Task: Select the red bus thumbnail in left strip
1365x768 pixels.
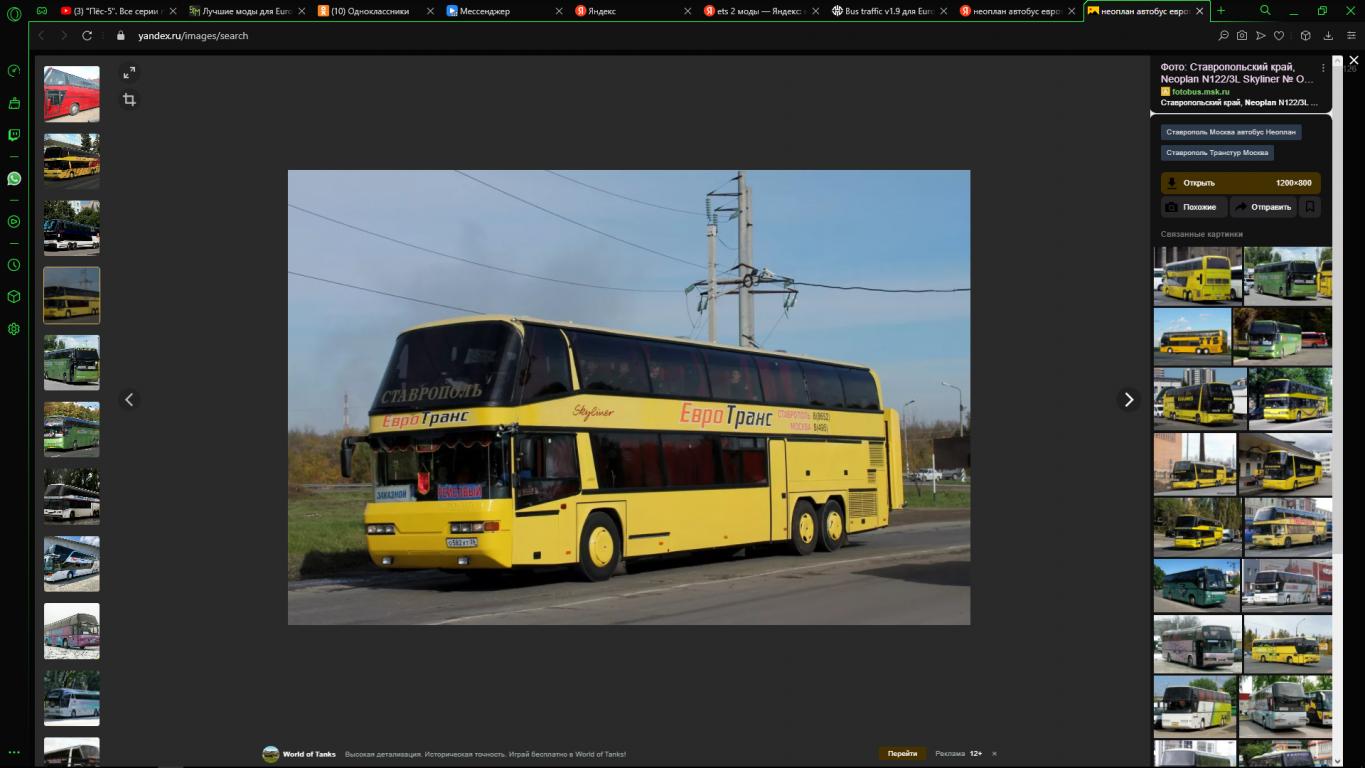Action: pyautogui.click(x=72, y=94)
